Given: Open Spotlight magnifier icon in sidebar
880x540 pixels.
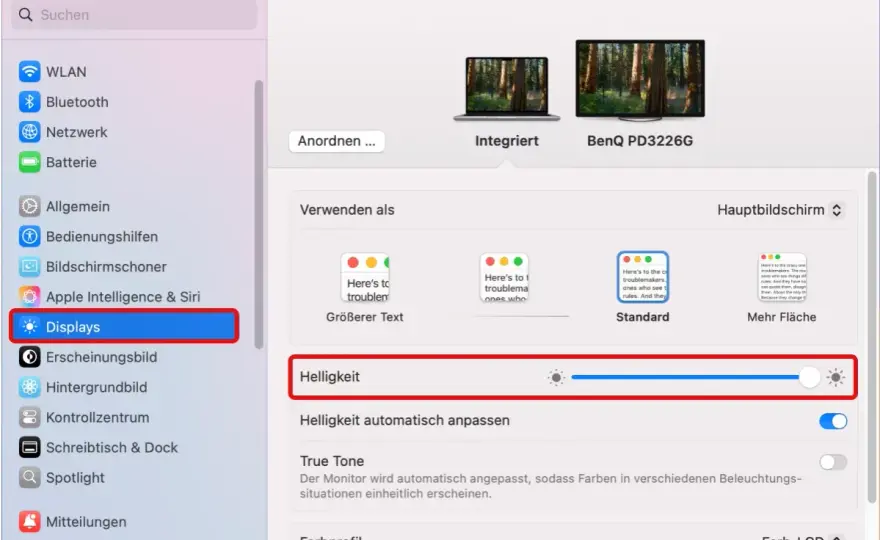Looking at the screenshot, I should (x=29, y=478).
